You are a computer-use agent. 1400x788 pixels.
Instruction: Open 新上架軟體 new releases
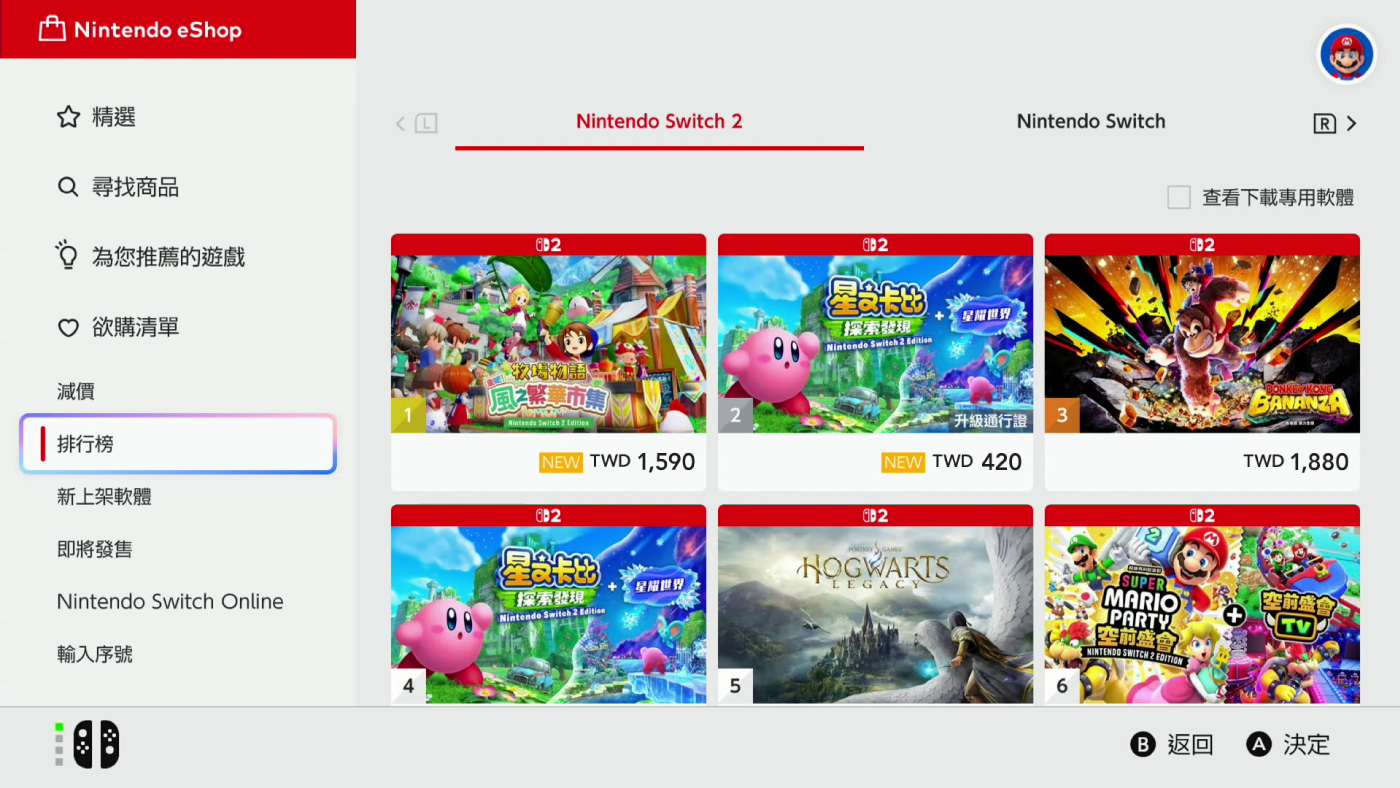click(104, 497)
